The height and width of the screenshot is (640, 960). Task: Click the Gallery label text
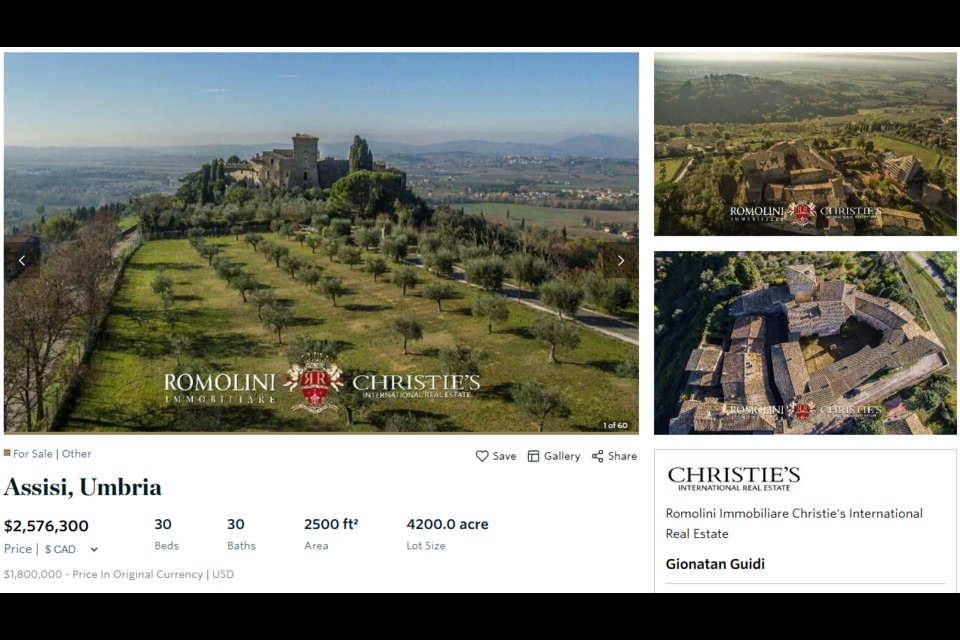562,456
